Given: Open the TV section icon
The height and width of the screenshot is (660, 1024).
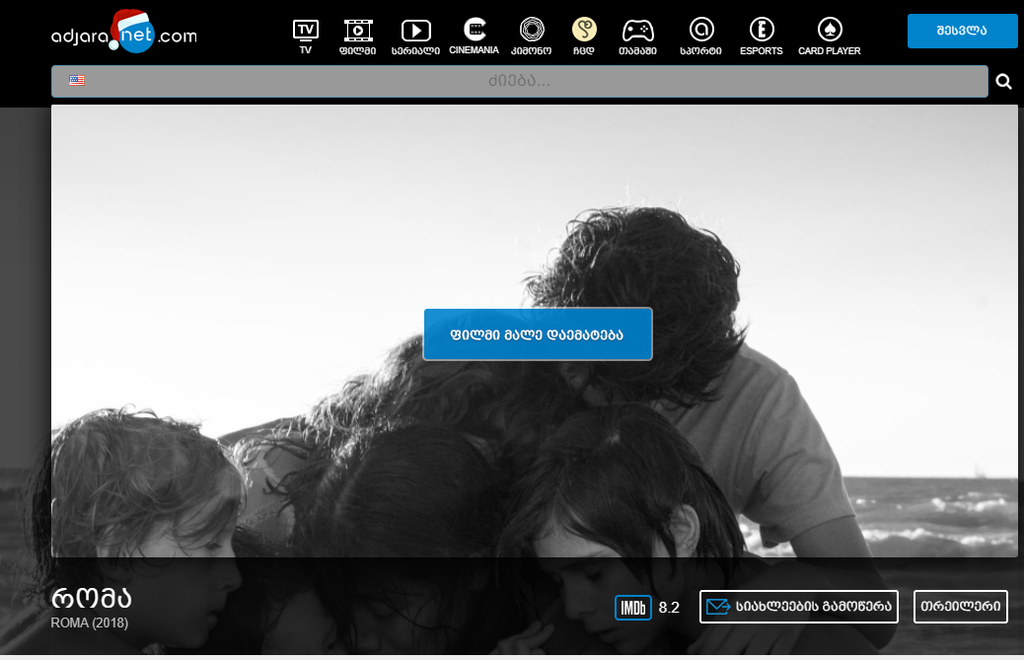Looking at the screenshot, I should (306, 37).
